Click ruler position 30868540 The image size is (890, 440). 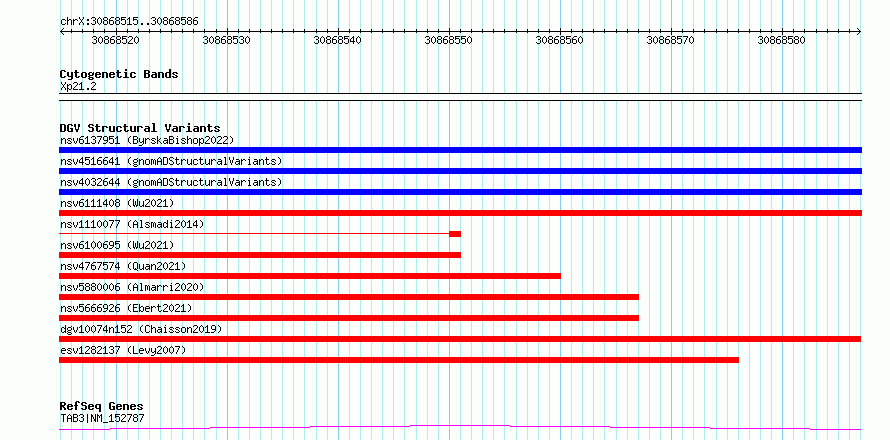pos(338,41)
